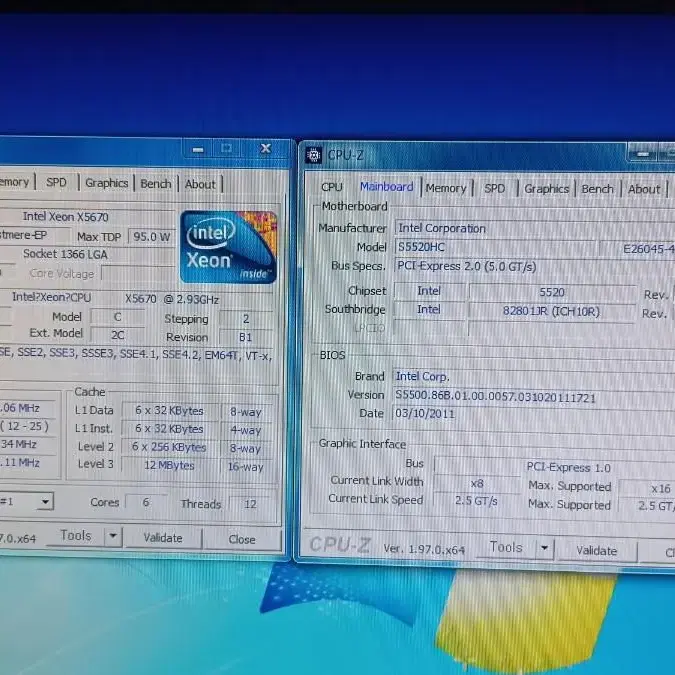This screenshot has height=675, width=675.
Task: Click the Cores count value 6
Action: (x=146, y=502)
